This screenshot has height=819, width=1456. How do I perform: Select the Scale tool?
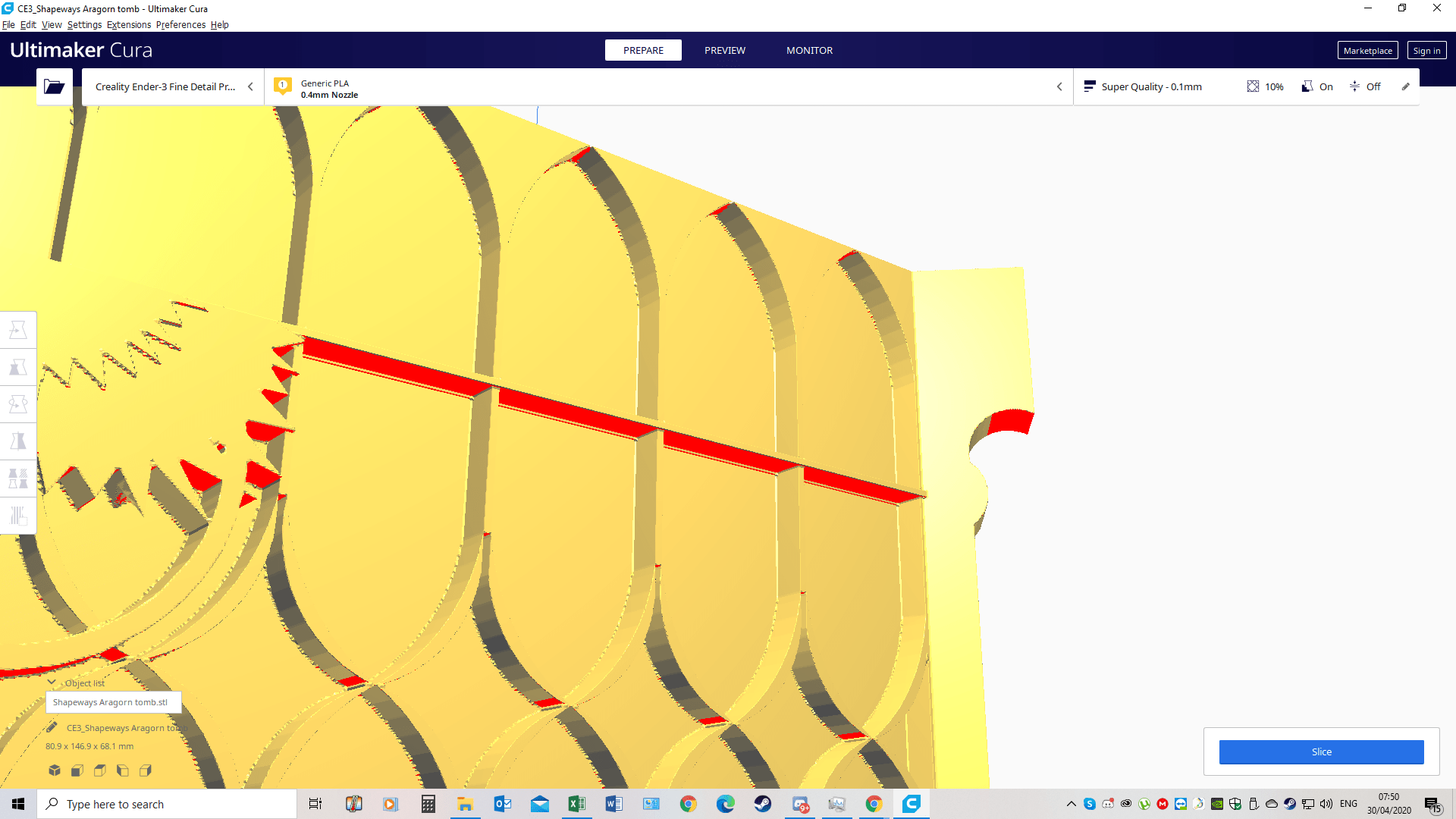point(18,367)
